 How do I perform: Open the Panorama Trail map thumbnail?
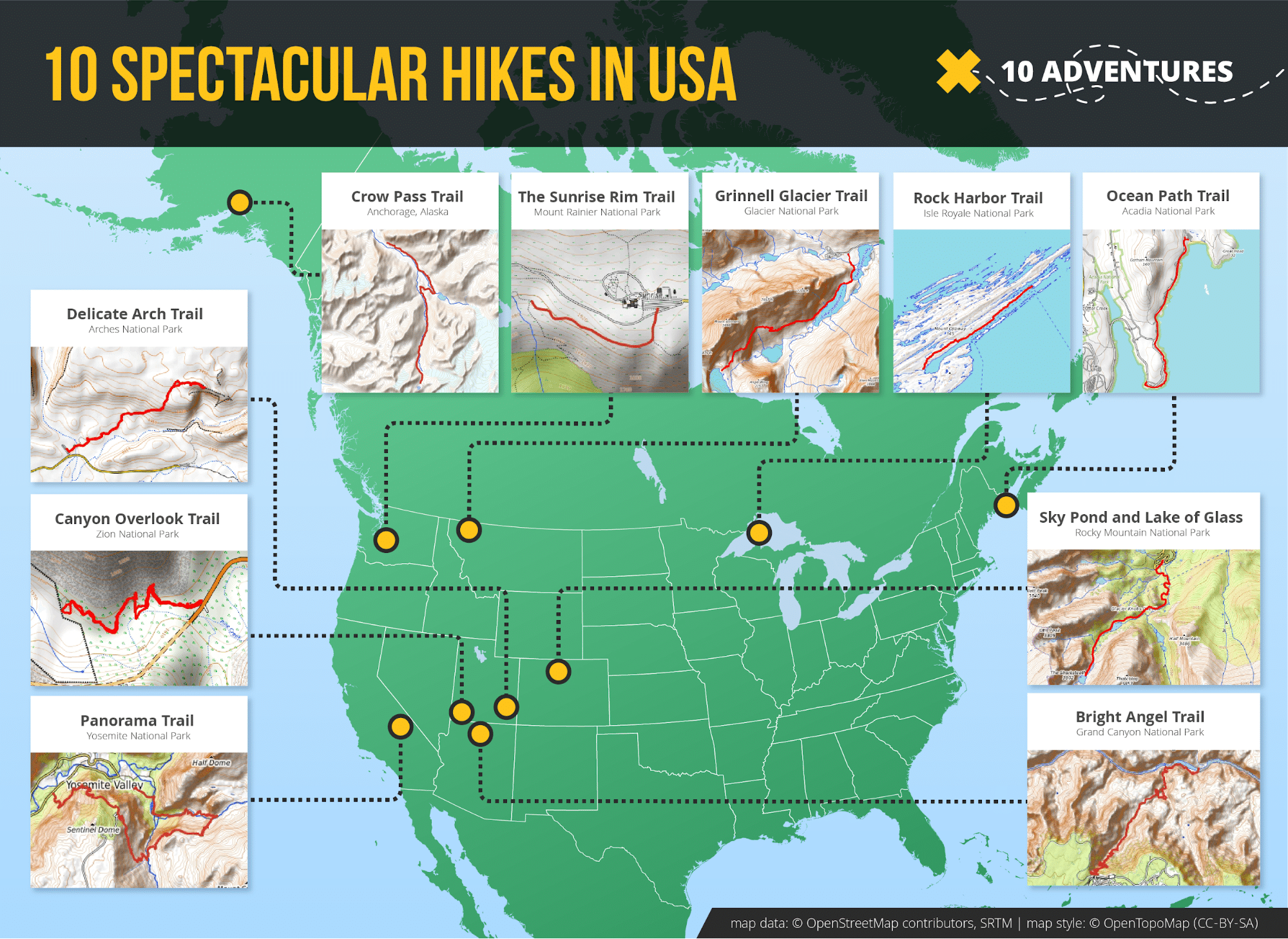[139, 820]
